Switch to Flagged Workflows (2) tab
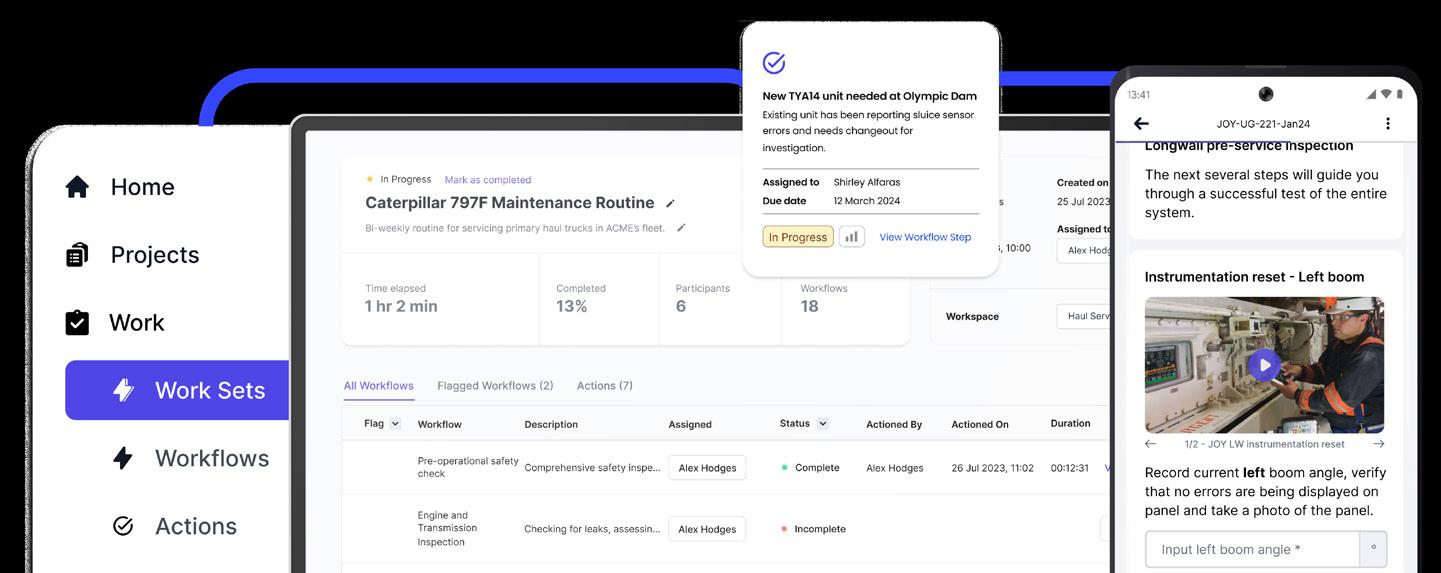1441x573 pixels. click(495, 386)
